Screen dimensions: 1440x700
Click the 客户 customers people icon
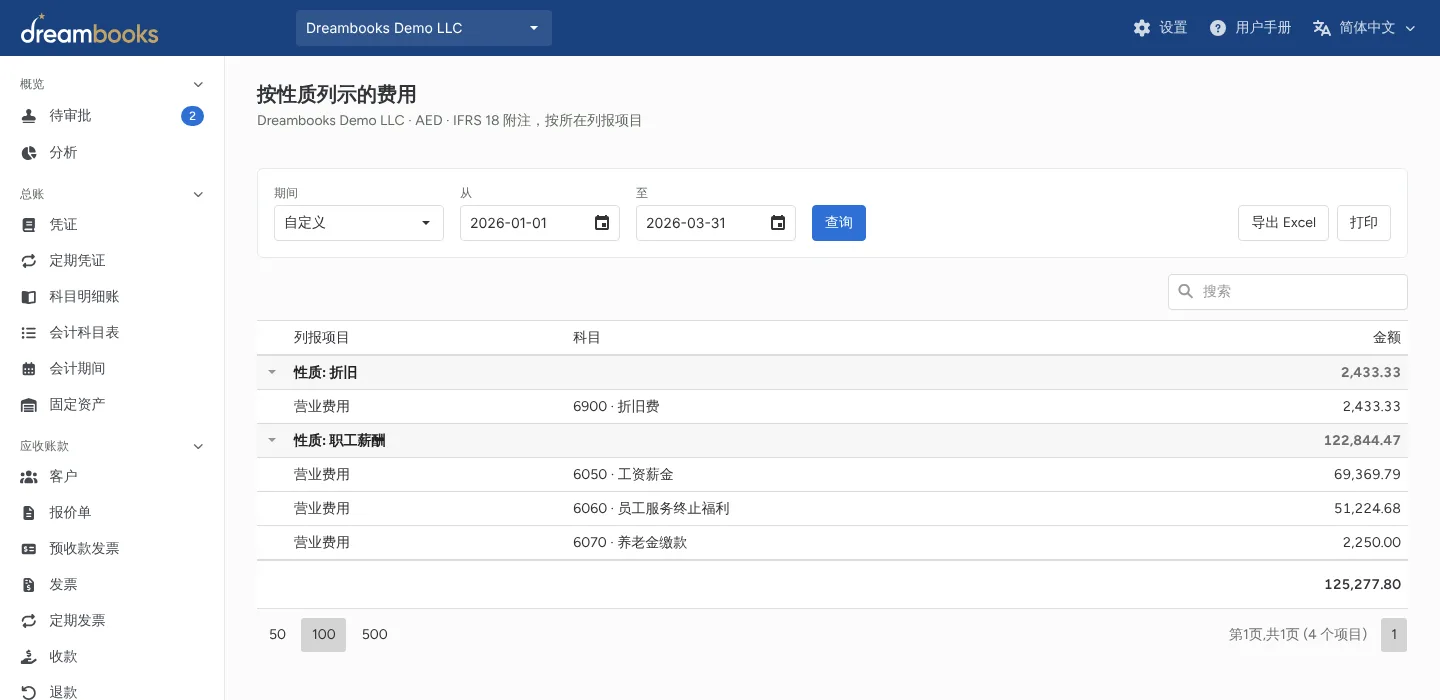[x=29, y=476]
